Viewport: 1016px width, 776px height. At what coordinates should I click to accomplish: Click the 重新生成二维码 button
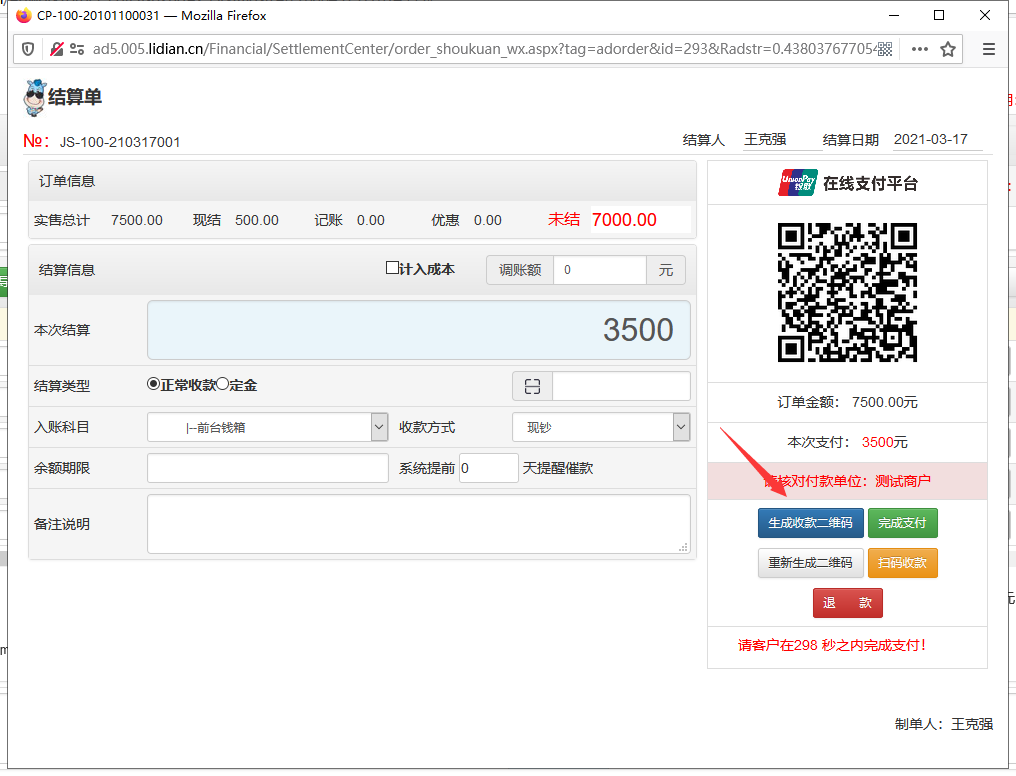pyautogui.click(x=810, y=563)
